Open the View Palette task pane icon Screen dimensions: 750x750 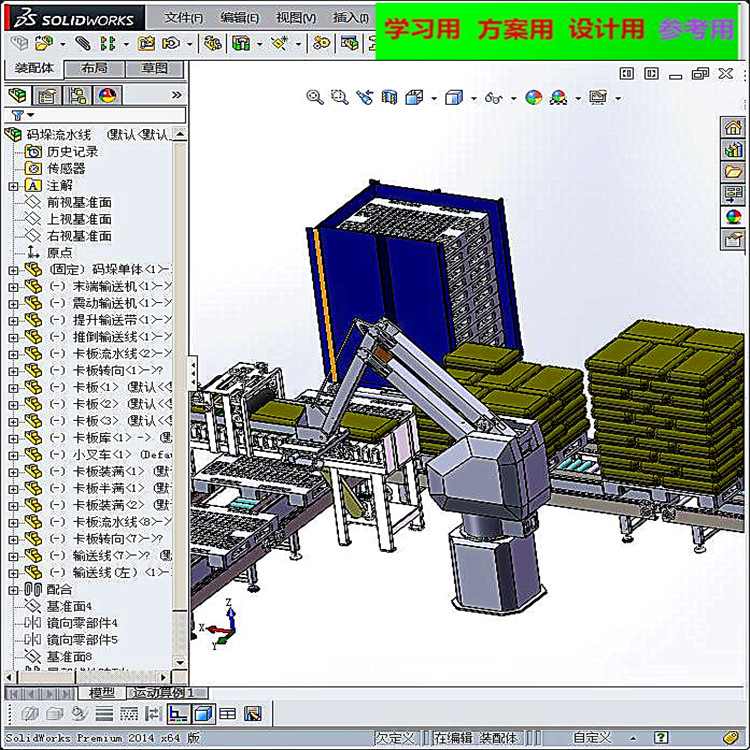pos(732,194)
